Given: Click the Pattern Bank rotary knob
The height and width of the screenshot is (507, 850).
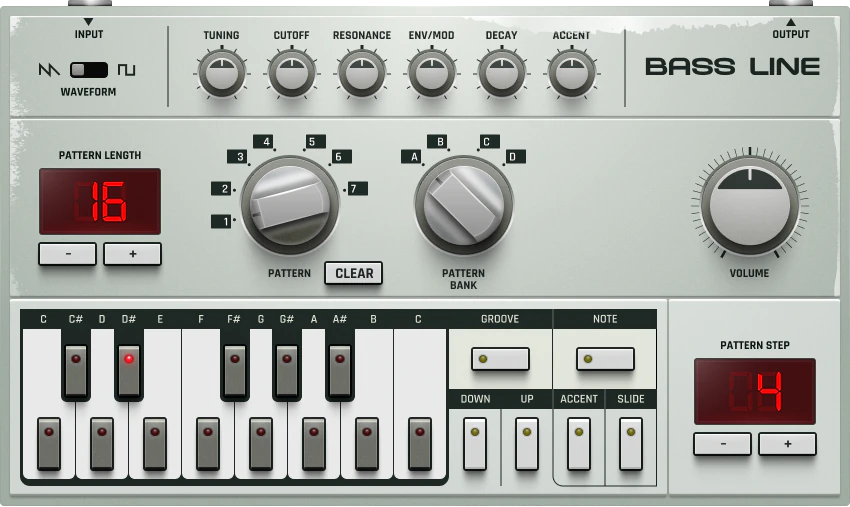Looking at the screenshot, I should pyautogui.click(x=463, y=206).
